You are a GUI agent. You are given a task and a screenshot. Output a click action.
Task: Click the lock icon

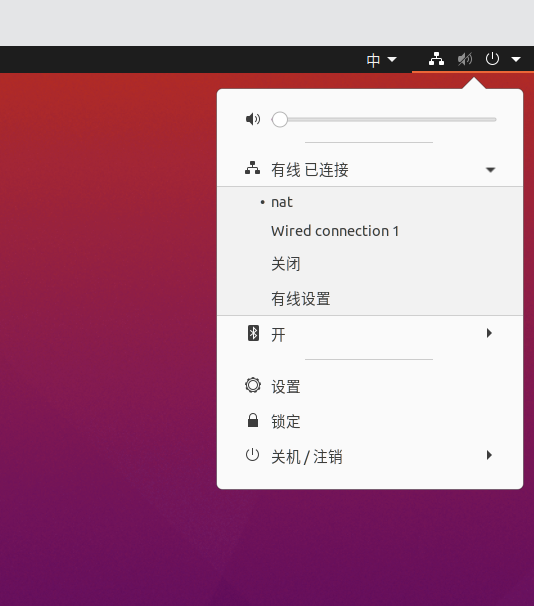[x=253, y=420]
